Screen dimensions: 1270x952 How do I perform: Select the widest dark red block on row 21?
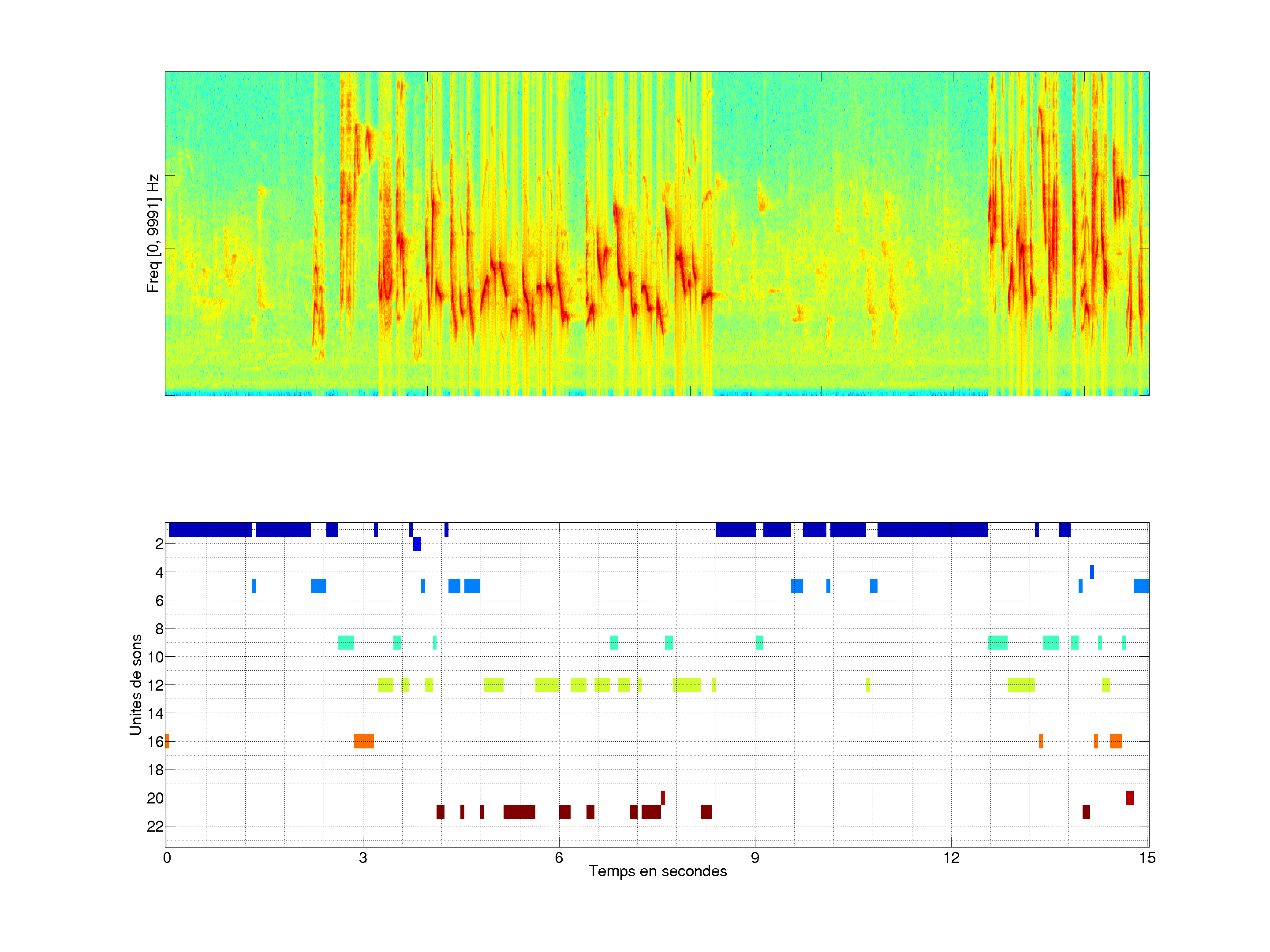[519, 811]
